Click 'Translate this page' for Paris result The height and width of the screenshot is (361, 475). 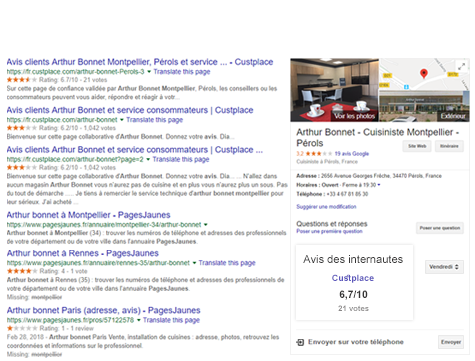171,320
